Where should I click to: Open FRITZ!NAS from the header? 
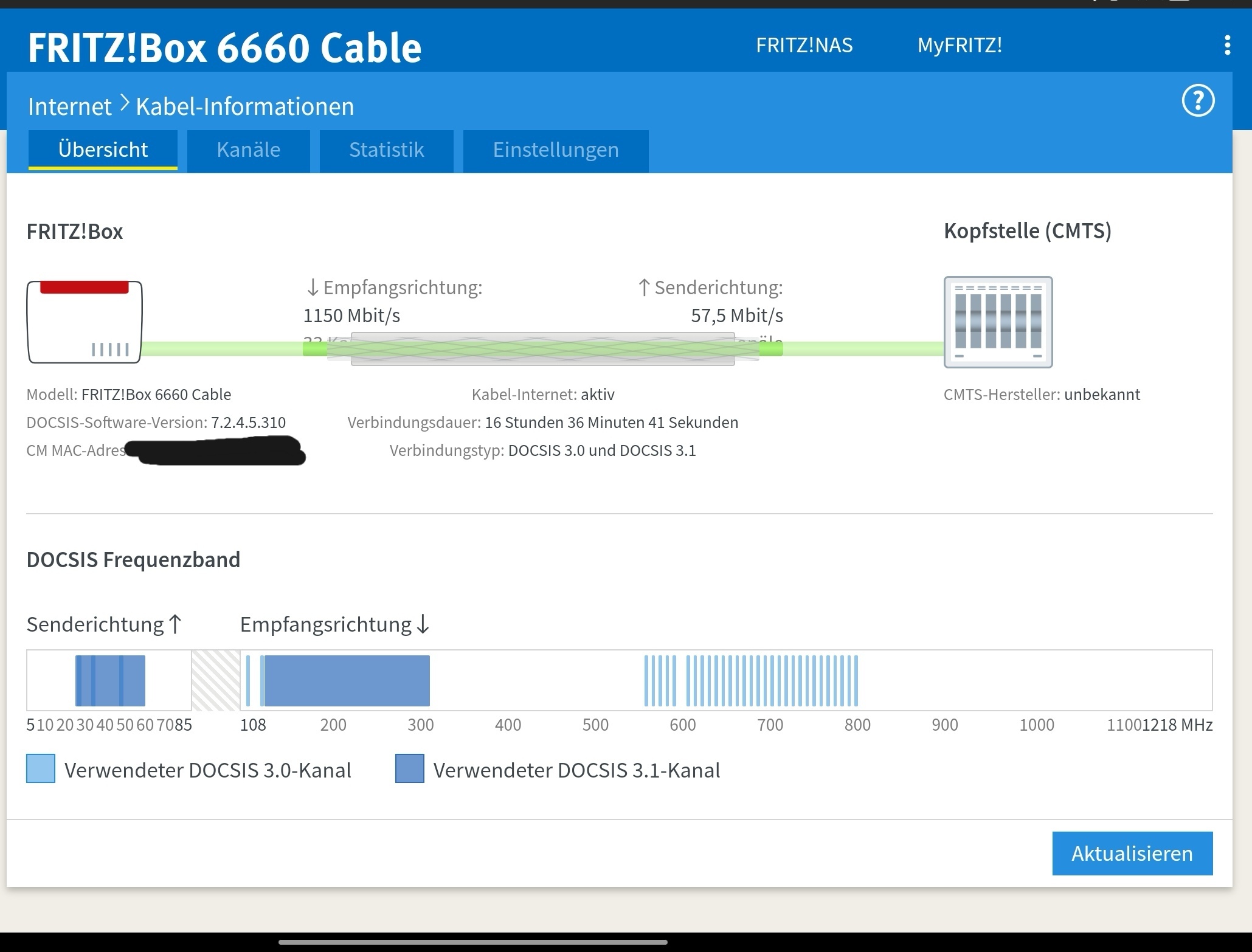pyautogui.click(x=804, y=46)
